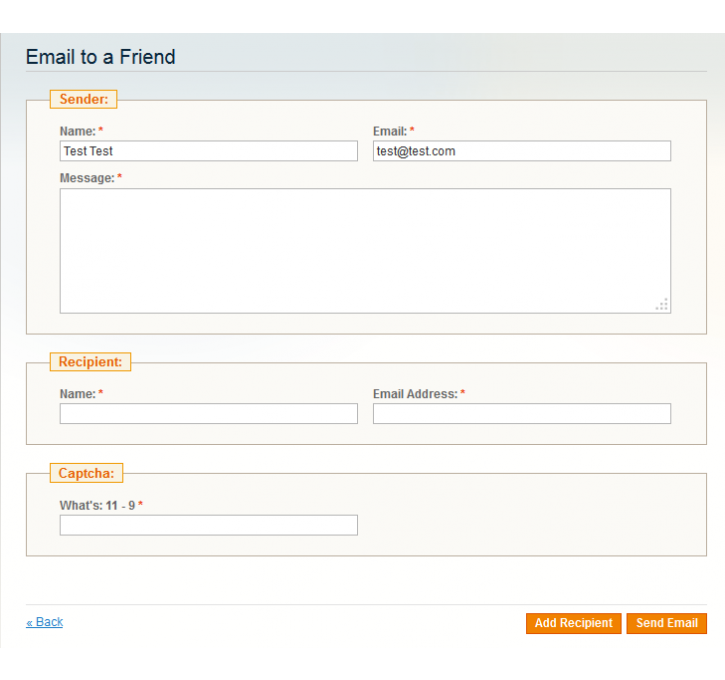The height and width of the screenshot is (680, 725).
Task: Click the Message label above text area
Action: (x=87, y=178)
